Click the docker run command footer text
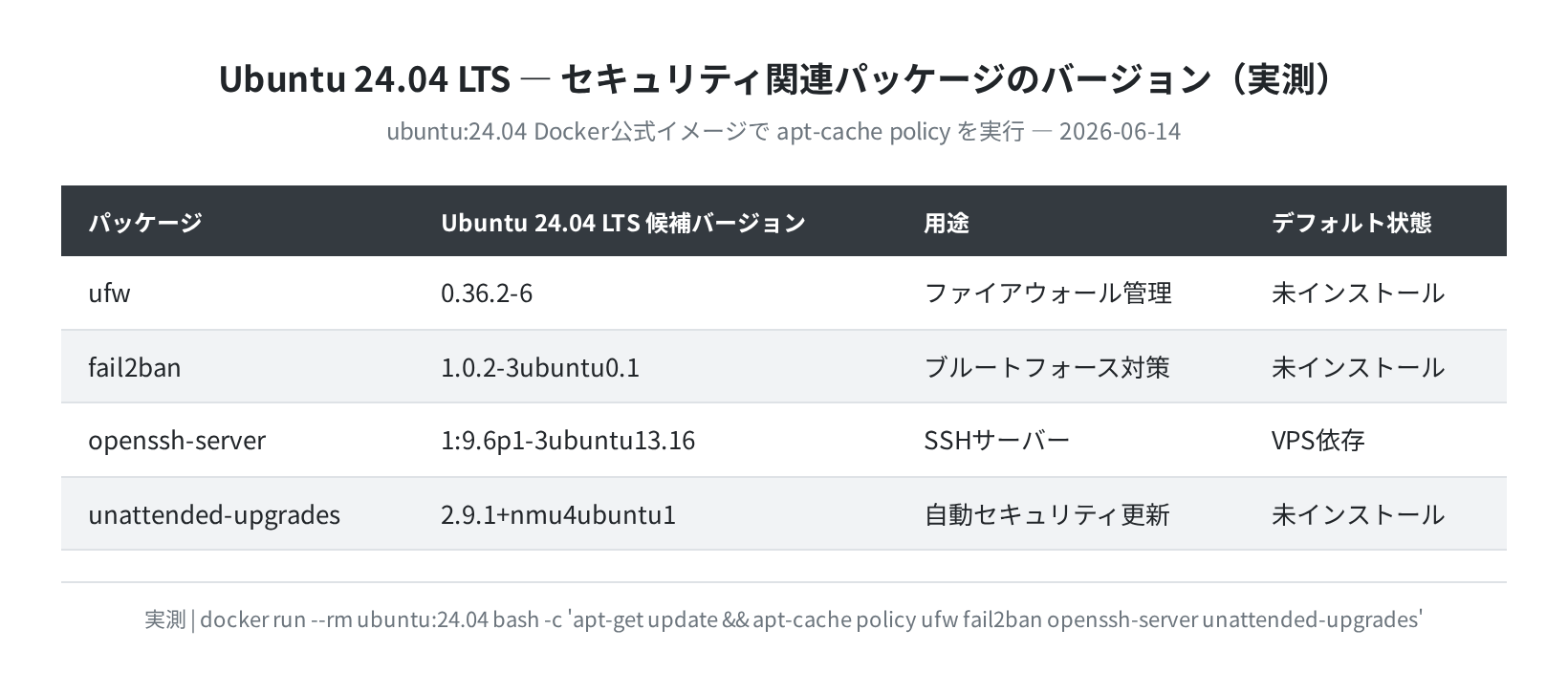Image resolution: width=1568 pixels, height=673 pixels. (x=784, y=619)
